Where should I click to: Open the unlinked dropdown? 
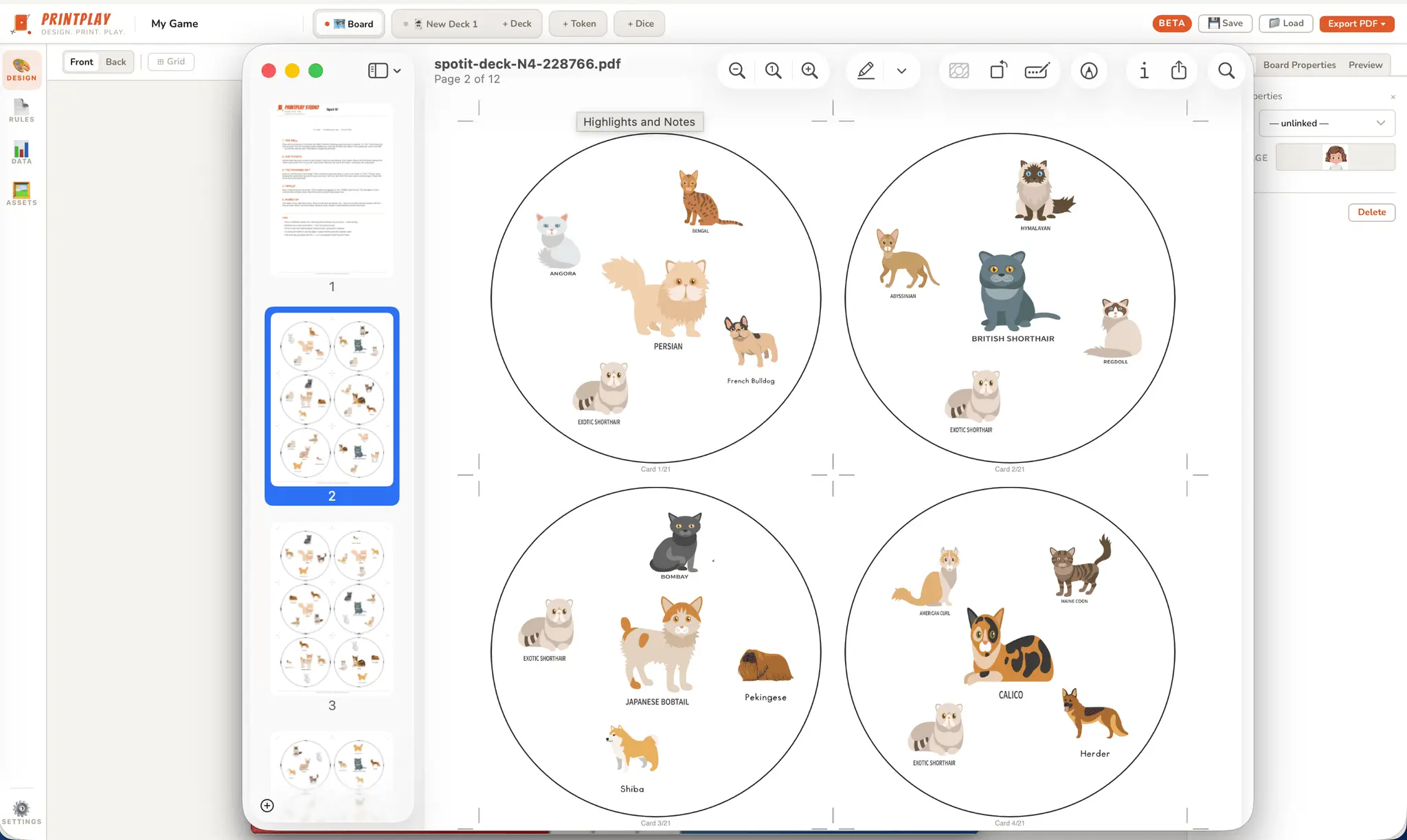coord(1327,123)
